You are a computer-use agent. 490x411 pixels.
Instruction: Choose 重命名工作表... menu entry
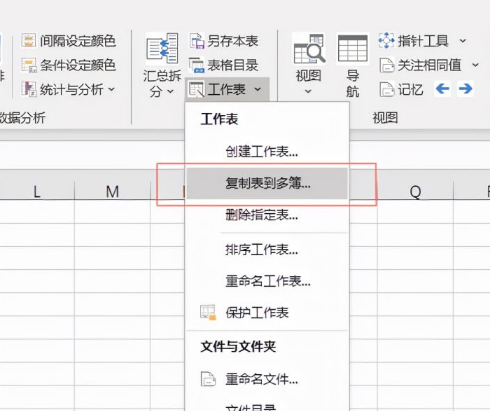click(268, 281)
